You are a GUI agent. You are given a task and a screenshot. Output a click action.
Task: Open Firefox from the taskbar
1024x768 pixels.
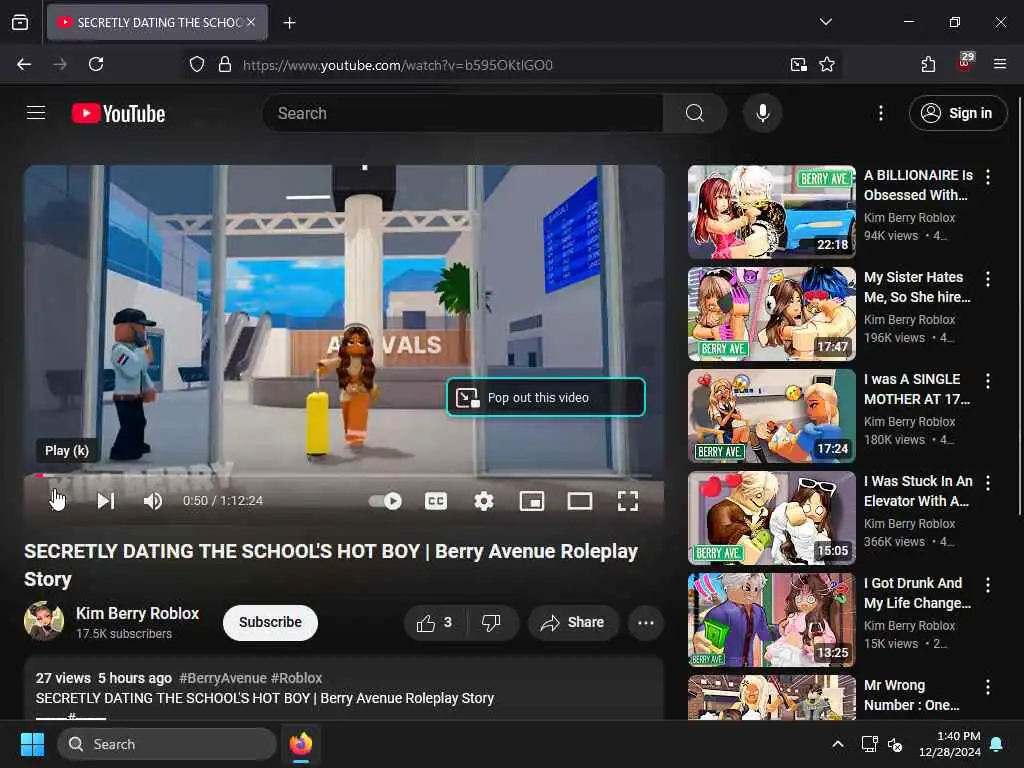click(x=300, y=744)
